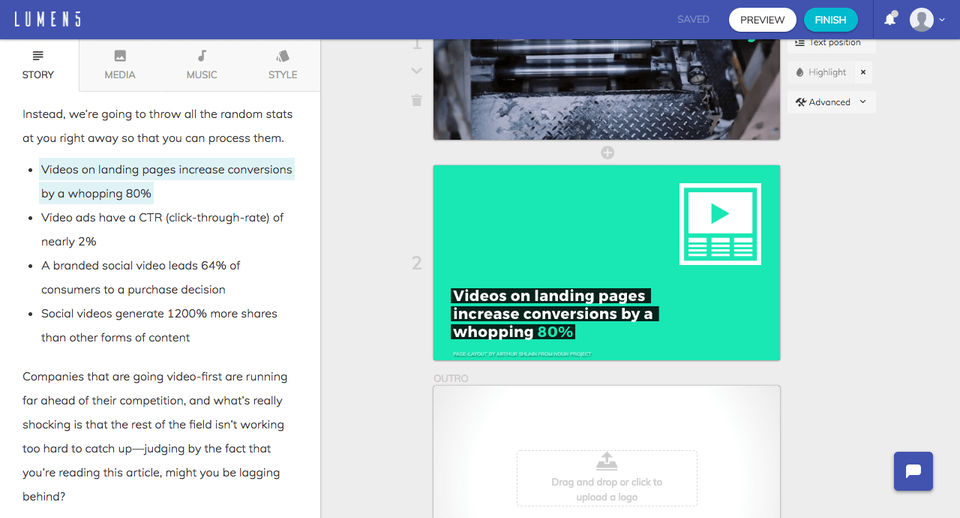The image size is (960, 518).
Task: Click the Lumen5 logo
Action: pos(48,20)
